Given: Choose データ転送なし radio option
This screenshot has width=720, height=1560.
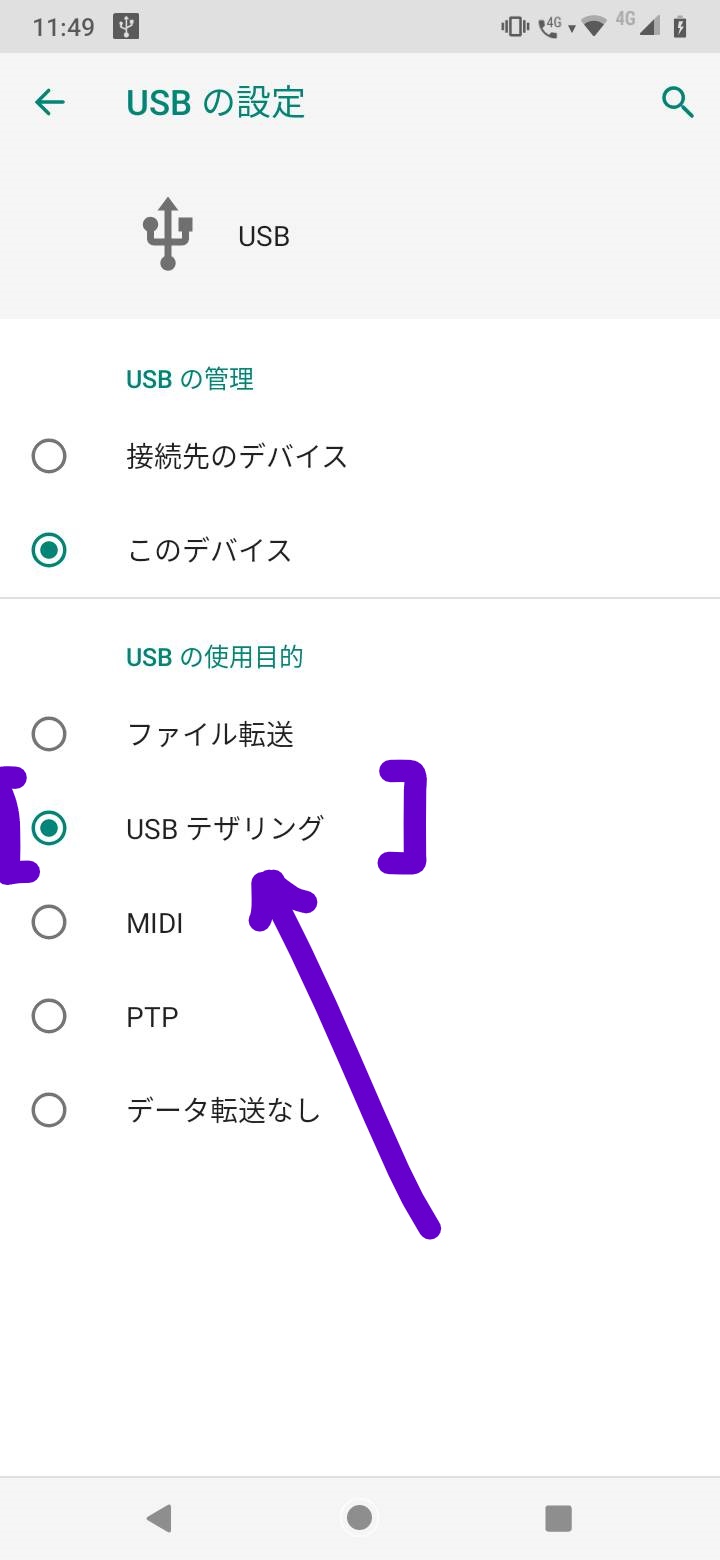Looking at the screenshot, I should [49, 1110].
